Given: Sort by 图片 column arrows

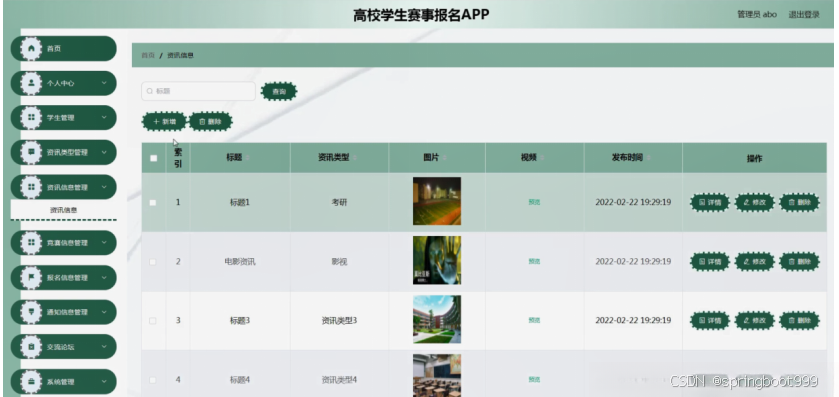Looking at the screenshot, I should click(445, 158).
